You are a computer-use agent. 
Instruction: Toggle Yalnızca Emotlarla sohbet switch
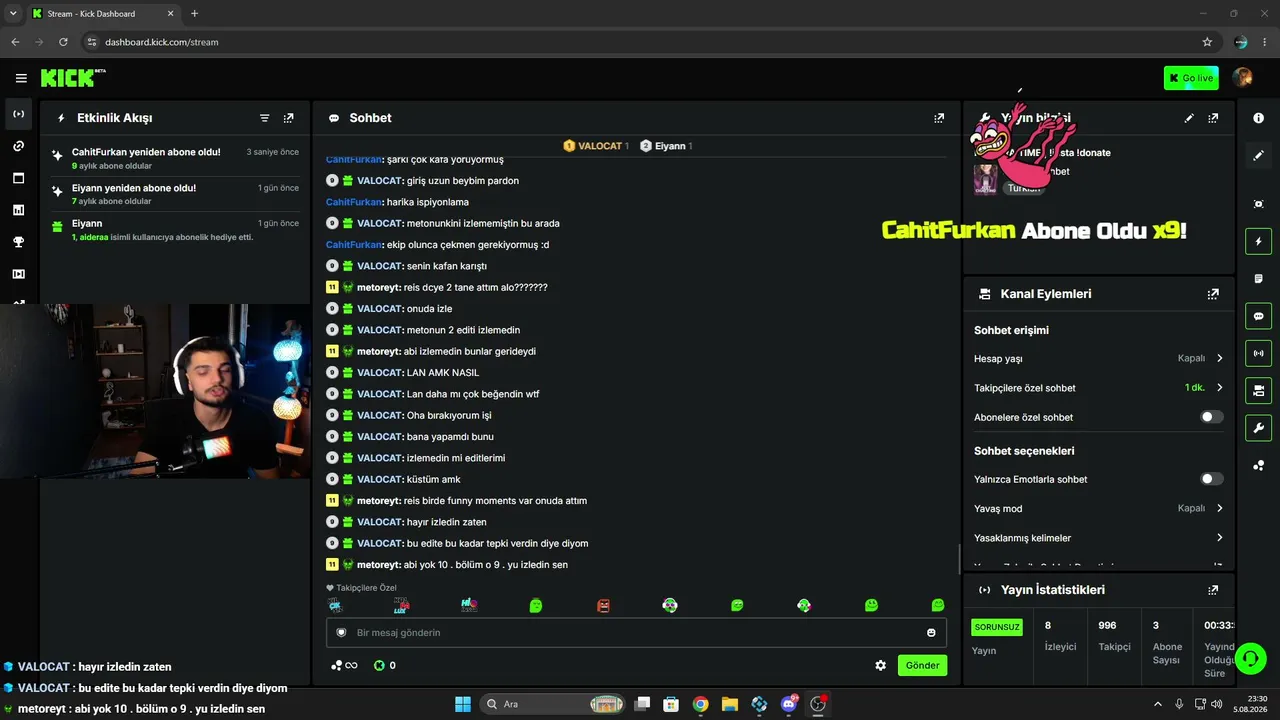(1211, 479)
